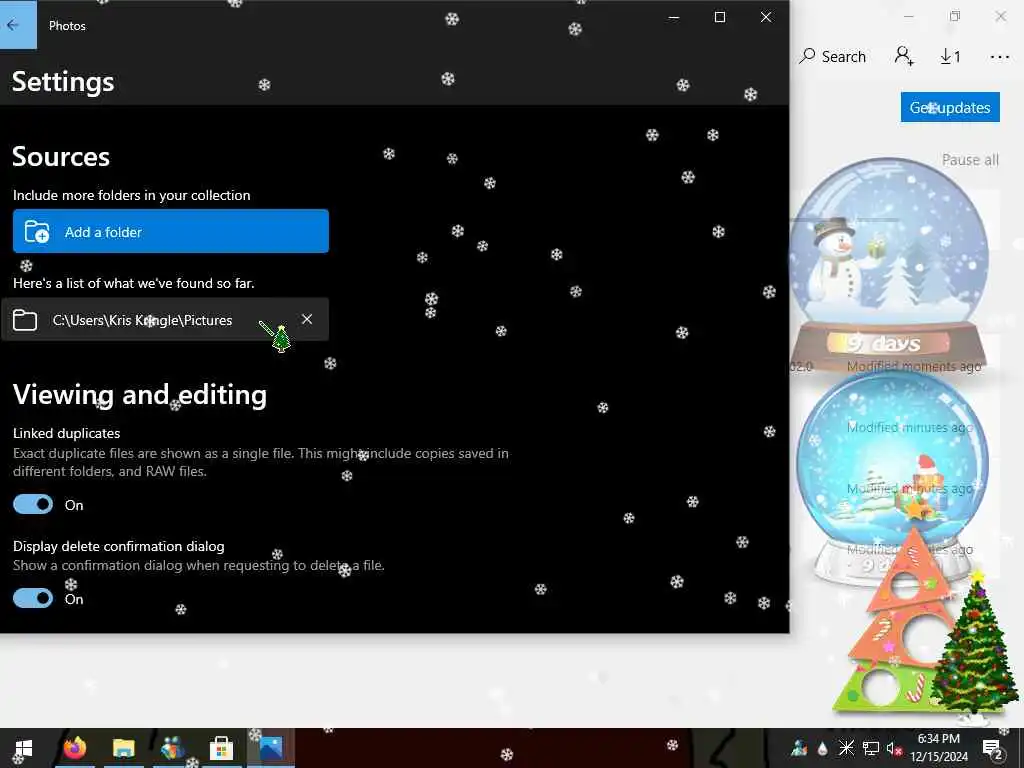1024x768 pixels.
Task: Open File Explorer from the taskbar
Action: (123, 748)
